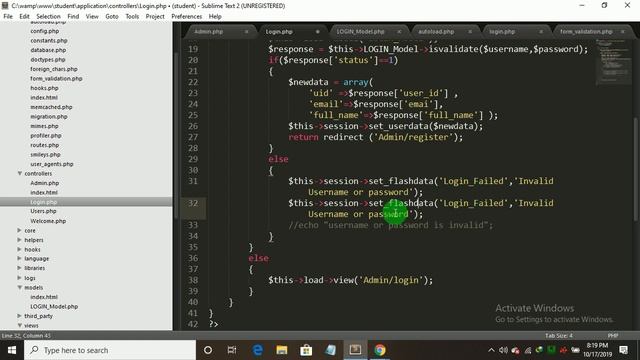Screen dimensions: 640x360
Task: Expand the third_party folder
Action: coord(19,316)
